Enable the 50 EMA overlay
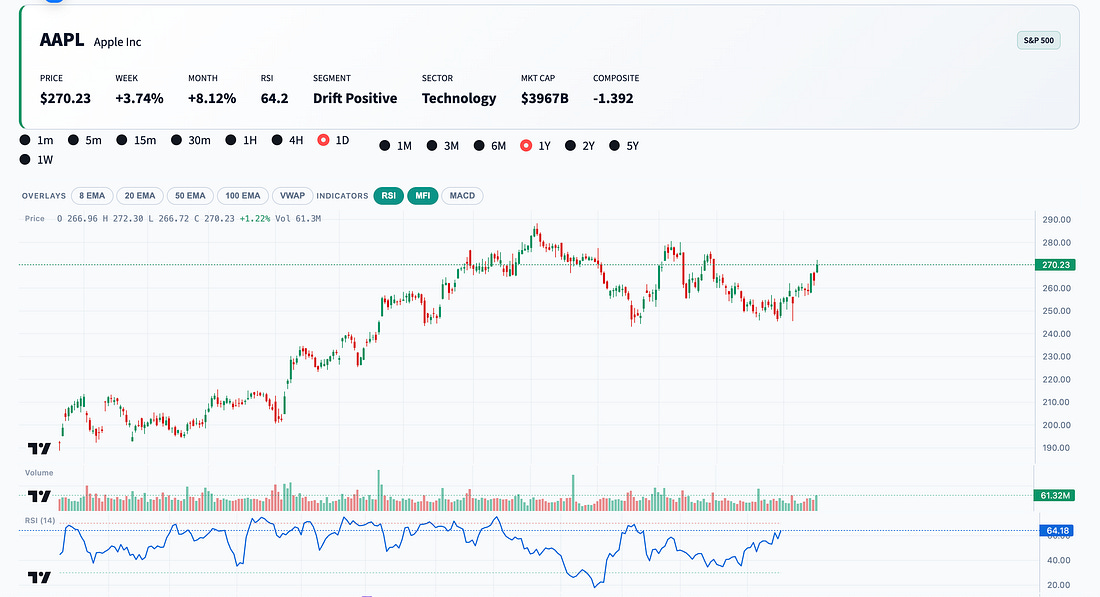This screenshot has height=597, width=1100. point(190,196)
